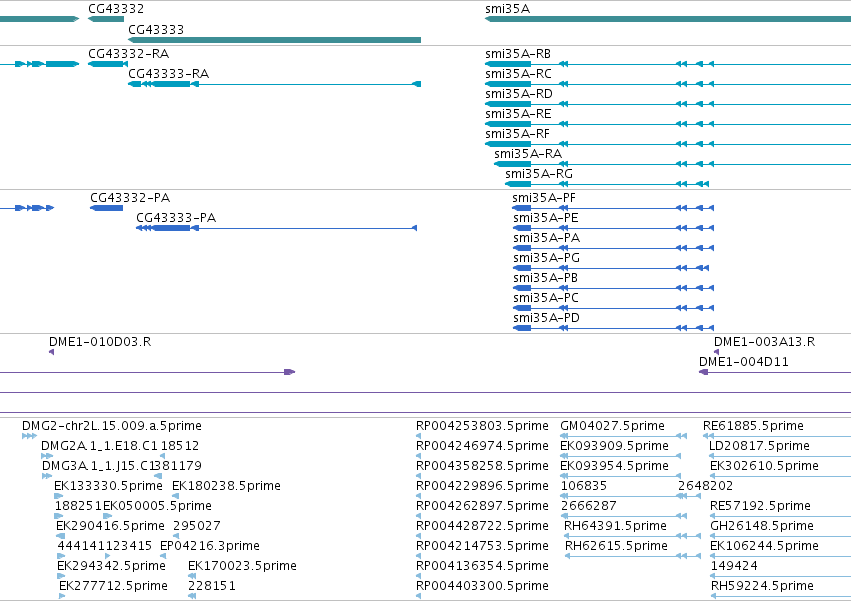
Task: Open EST RP004253803.5prime label
Action: [x=482, y=426]
